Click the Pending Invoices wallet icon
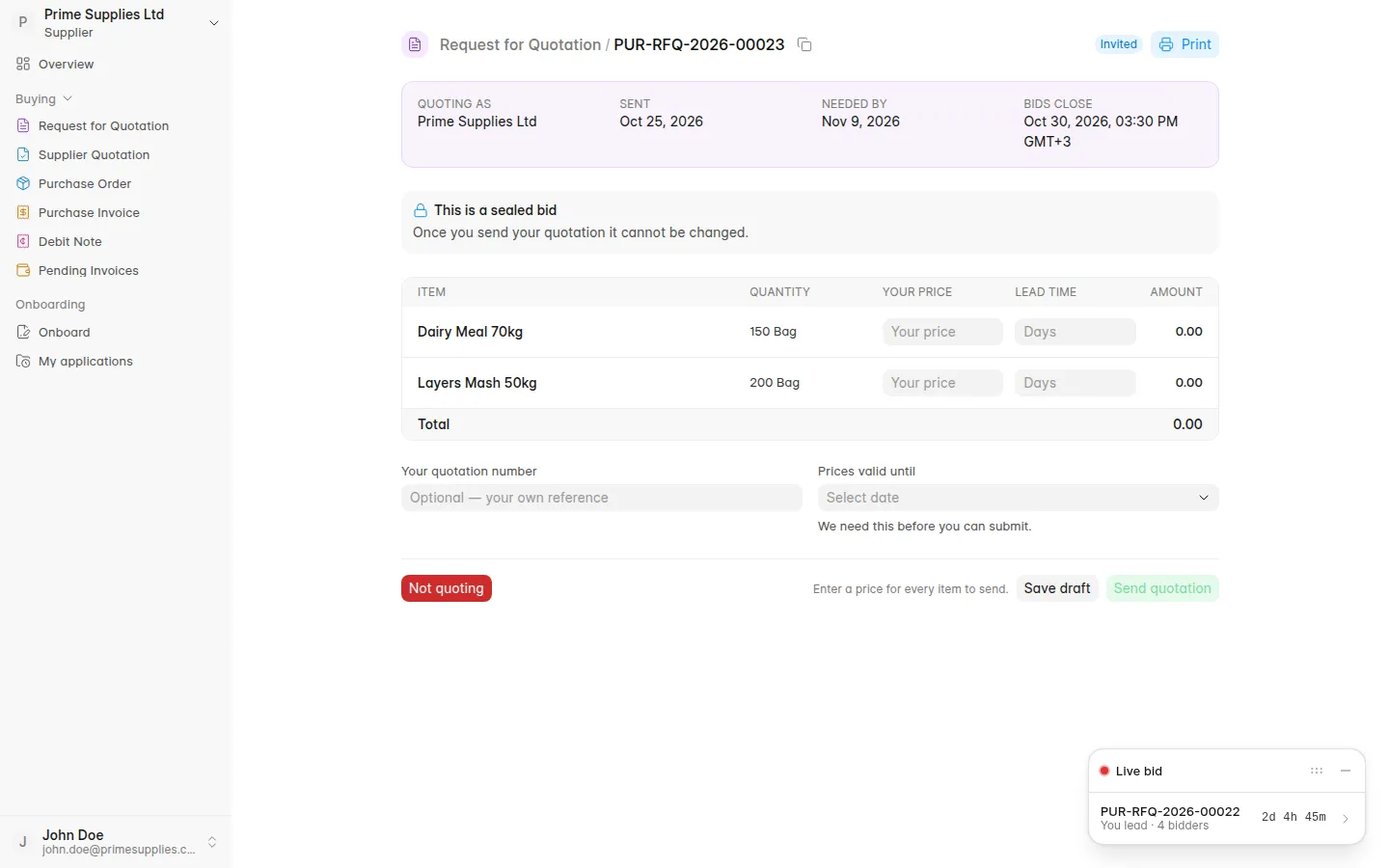The width and height of the screenshot is (1389, 868). click(x=23, y=270)
